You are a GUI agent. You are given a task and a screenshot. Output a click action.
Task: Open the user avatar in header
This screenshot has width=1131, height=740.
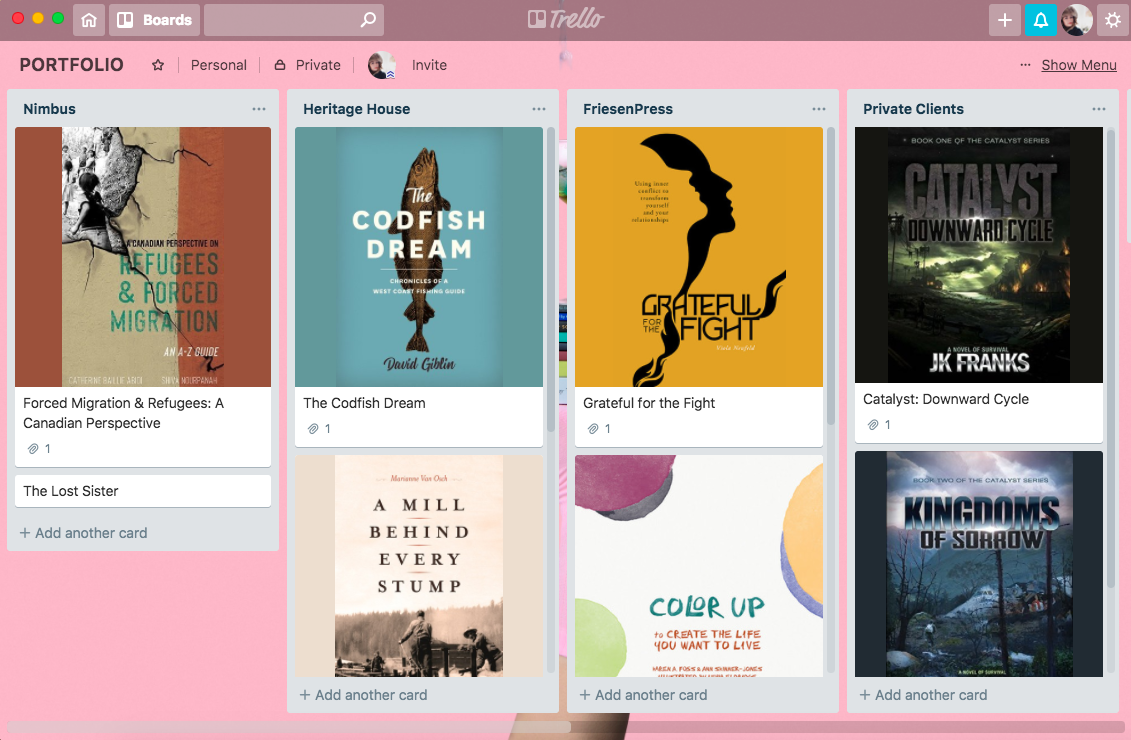tap(1077, 20)
